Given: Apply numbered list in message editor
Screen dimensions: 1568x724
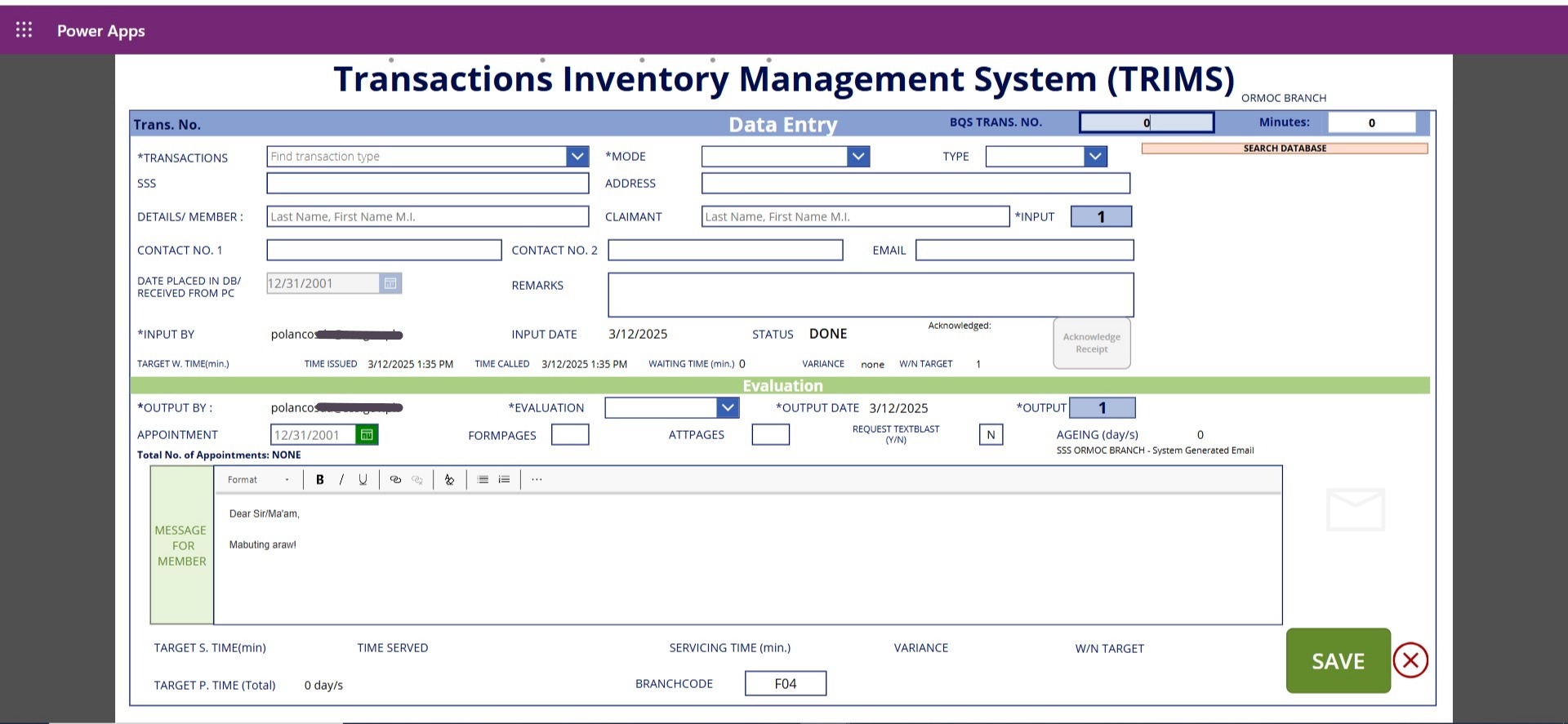Looking at the screenshot, I should pyautogui.click(x=504, y=480).
